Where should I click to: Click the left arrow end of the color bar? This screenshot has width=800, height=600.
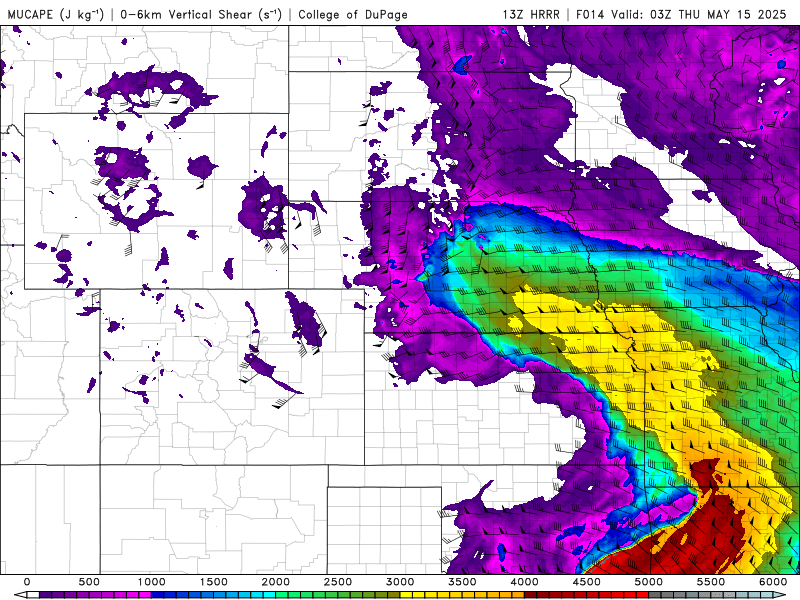[20, 595]
